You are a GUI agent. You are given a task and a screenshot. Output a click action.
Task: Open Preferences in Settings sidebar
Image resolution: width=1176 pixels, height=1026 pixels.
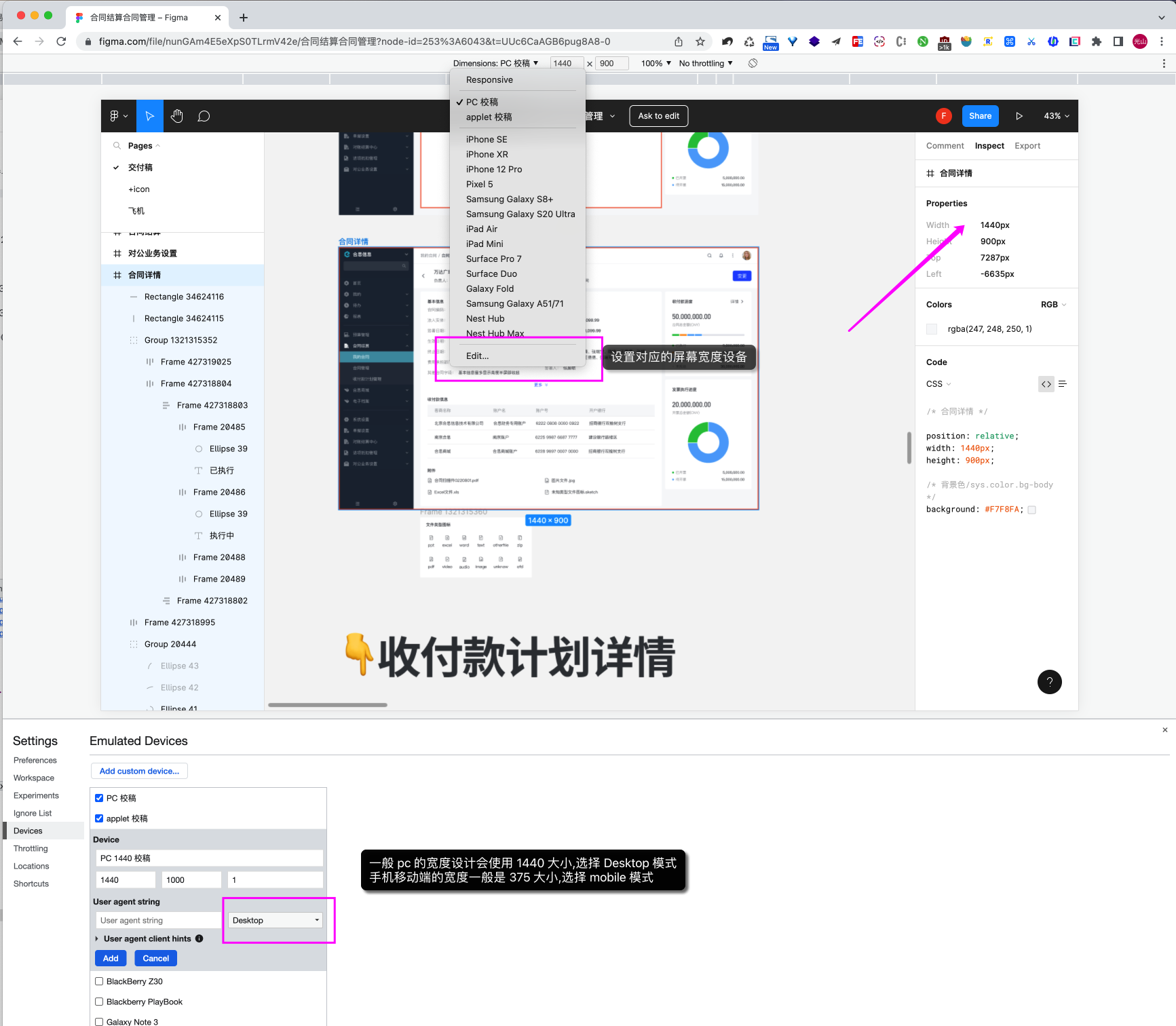click(x=35, y=760)
